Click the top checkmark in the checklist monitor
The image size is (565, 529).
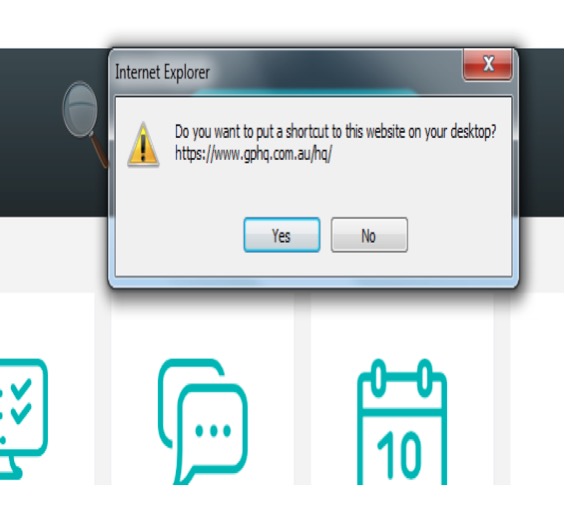click(x=21, y=388)
